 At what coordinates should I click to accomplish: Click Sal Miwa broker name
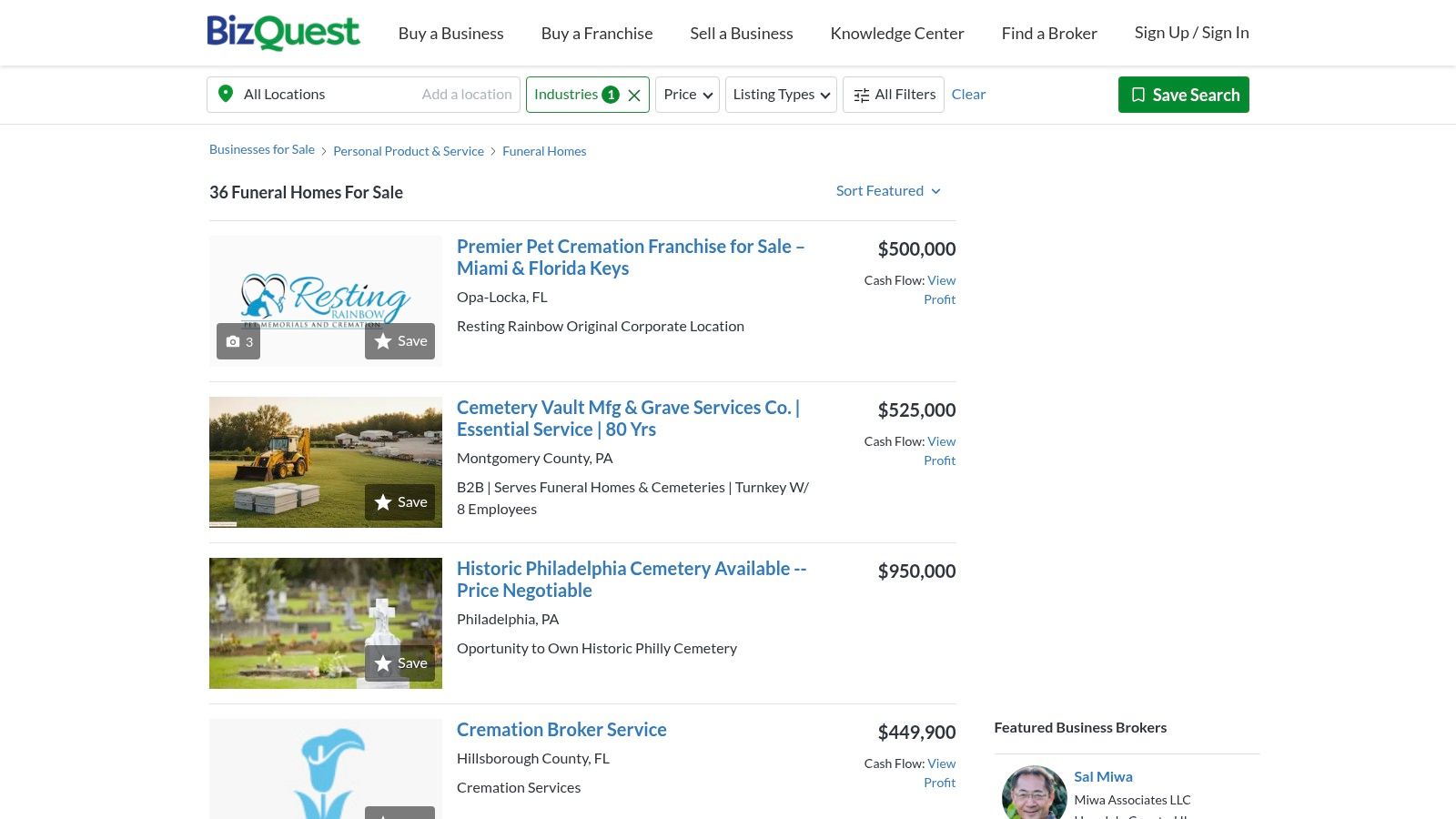click(x=1103, y=776)
